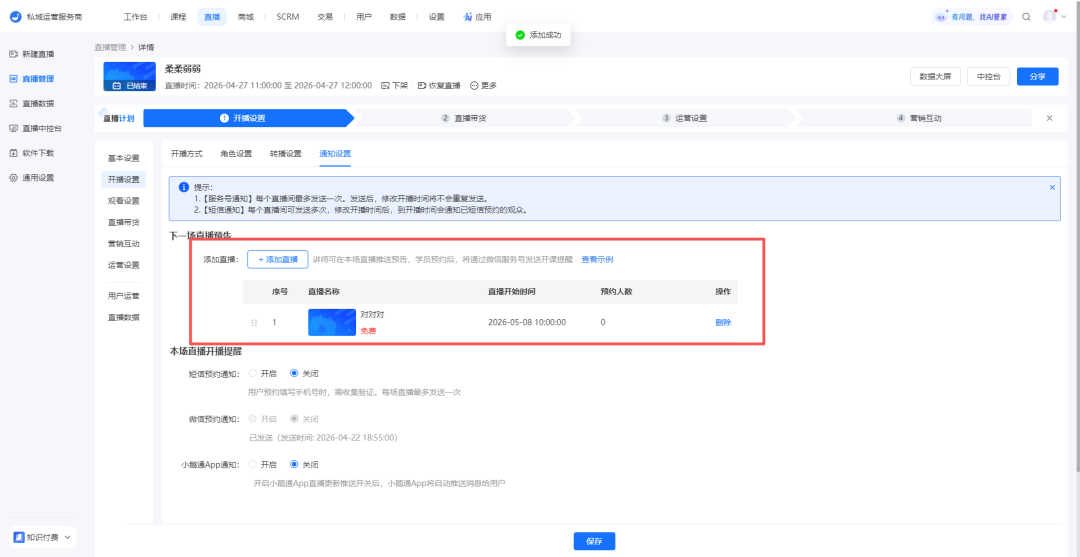Image resolution: width=1080 pixels, height=557 pixels.
Task: Open 直播数据 in settings list
Action: (x=123, y=317)
